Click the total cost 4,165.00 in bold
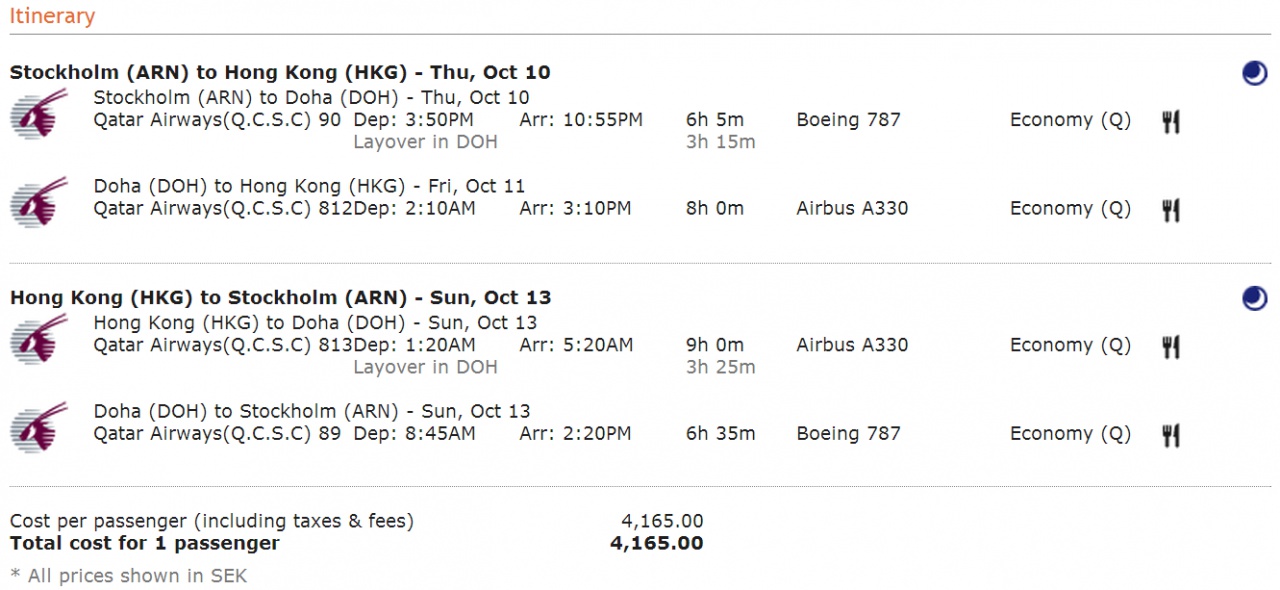The height and width of the screenshot is (590, 1280). [x=656, y=543]
